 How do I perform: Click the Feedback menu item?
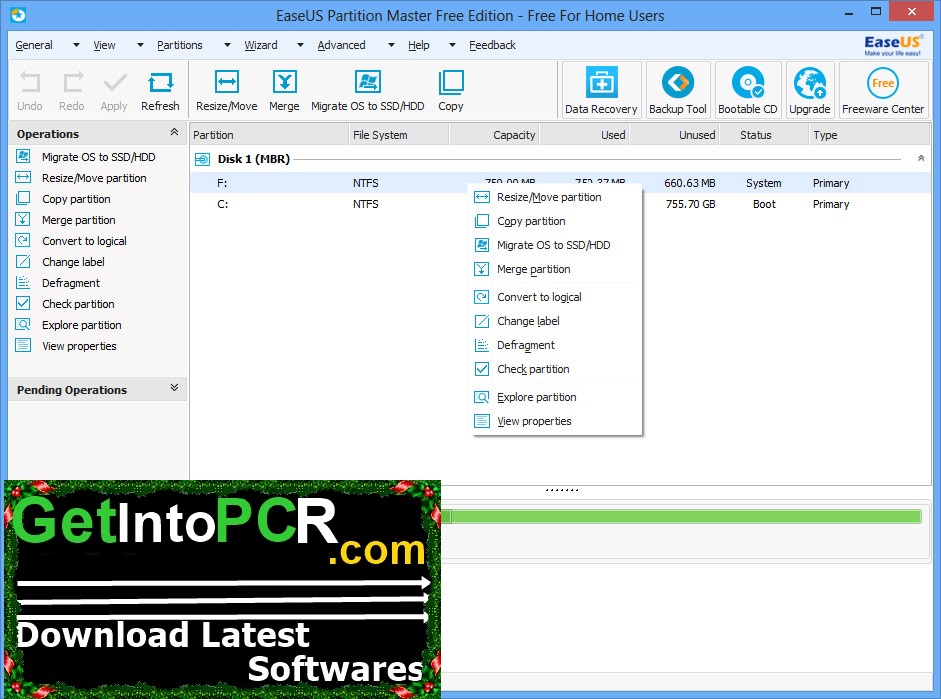[x=492, y=45]
